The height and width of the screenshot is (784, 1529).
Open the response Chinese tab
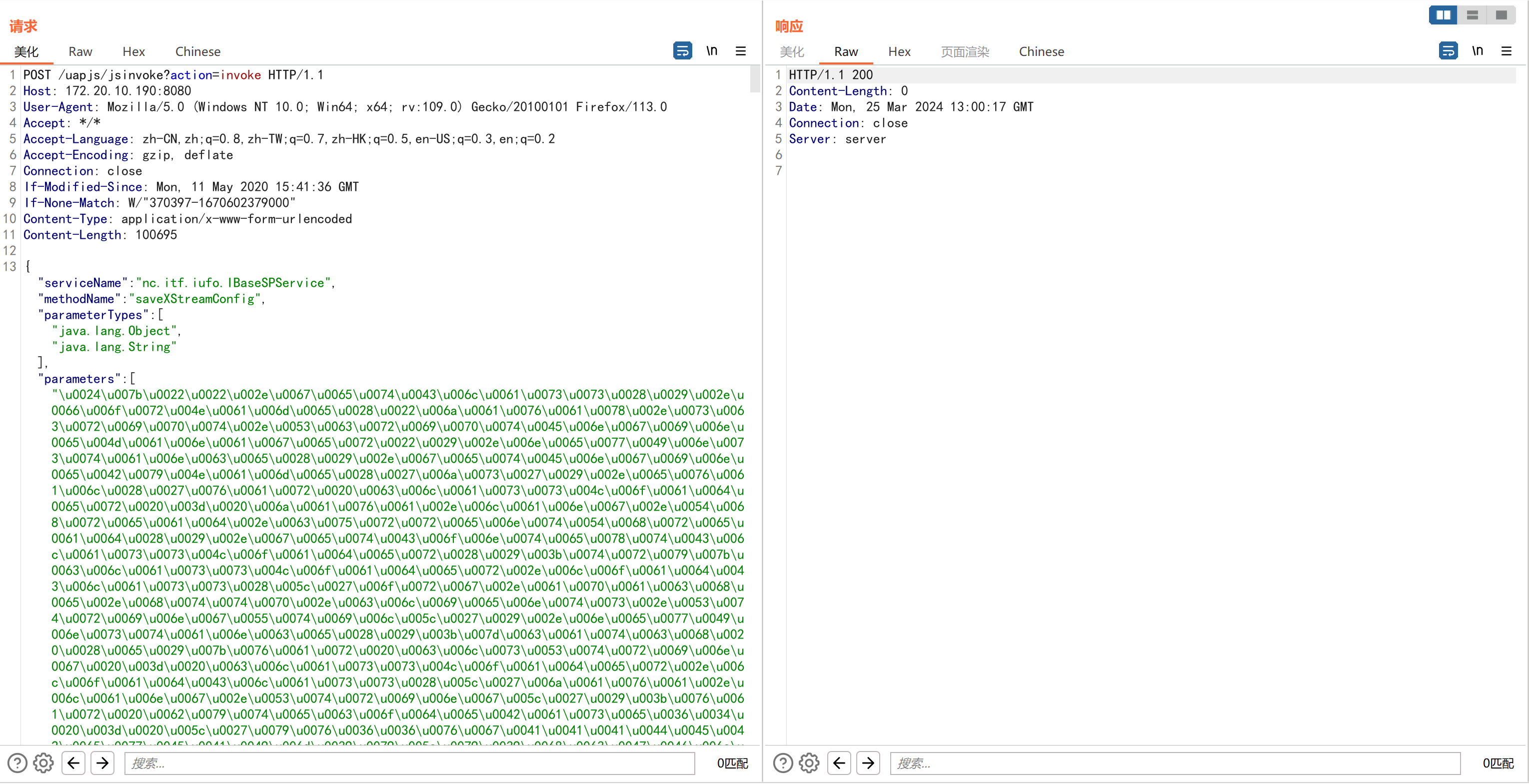point(1041,51)
